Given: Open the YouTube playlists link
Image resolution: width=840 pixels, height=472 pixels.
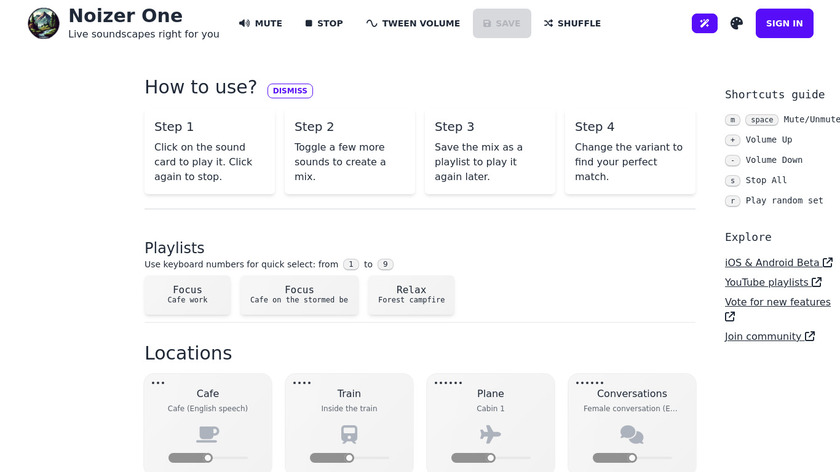Looking at the screenshot, I should 773,282.
